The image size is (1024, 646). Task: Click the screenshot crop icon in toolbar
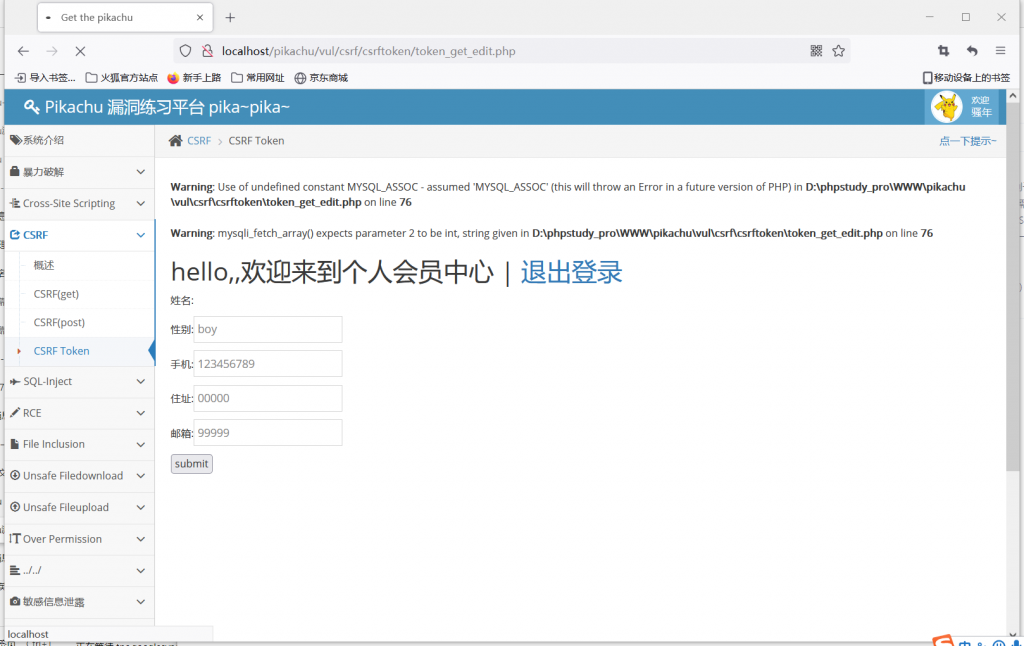pyautogui.click(x=943, y=51)
